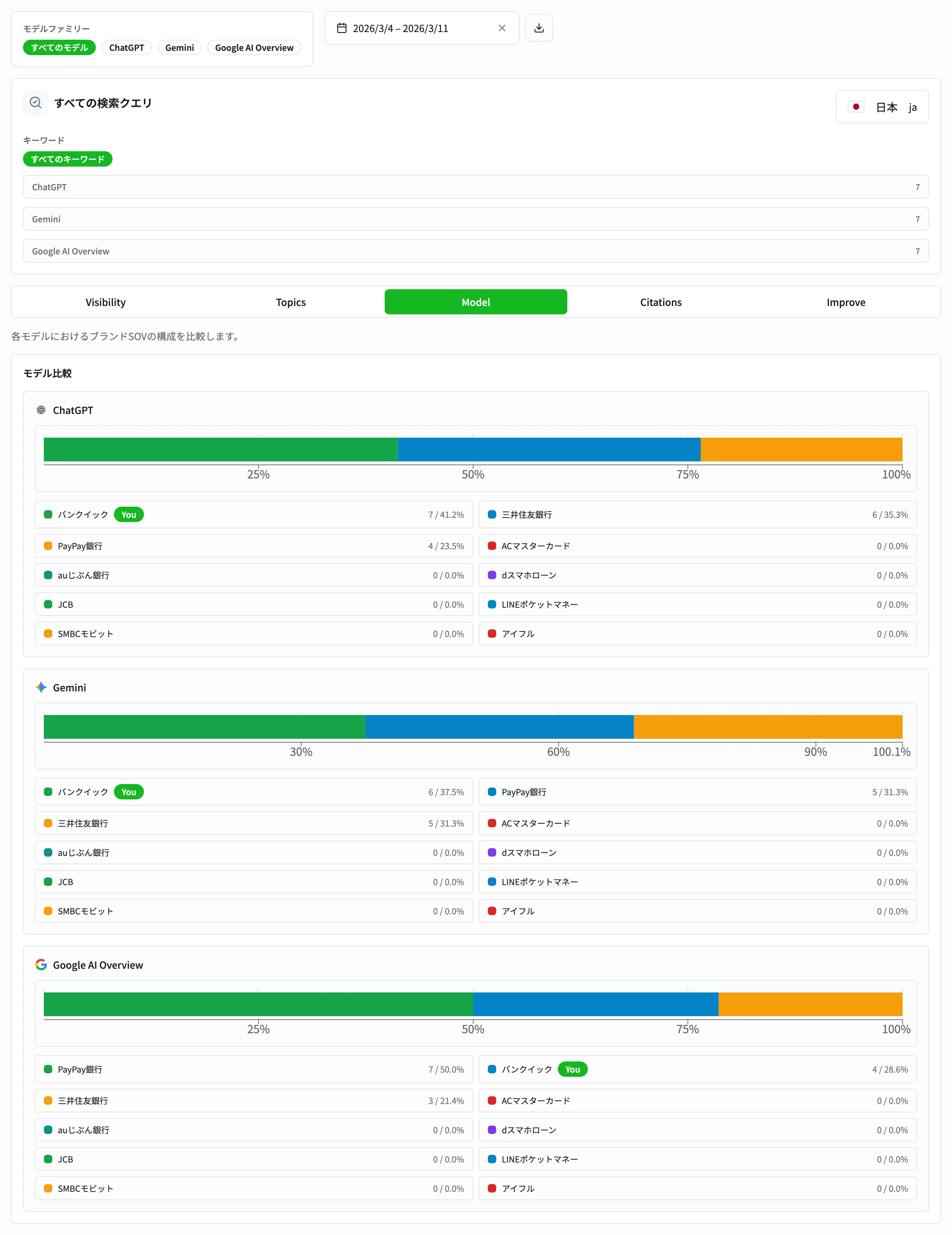Click the search query magnifier icon
The height and width of the screenshot is (1235, 952).
tap(36, 103)
